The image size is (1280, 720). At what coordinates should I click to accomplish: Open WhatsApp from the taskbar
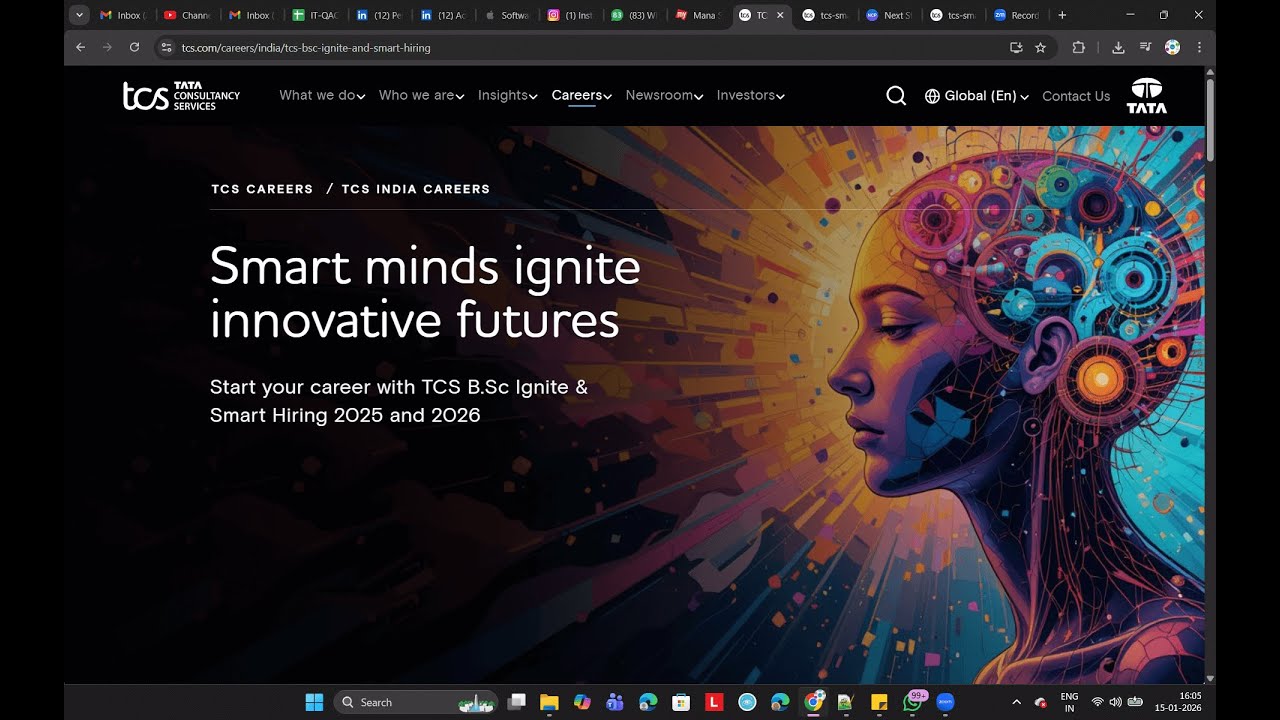click(x=912, y=702)
